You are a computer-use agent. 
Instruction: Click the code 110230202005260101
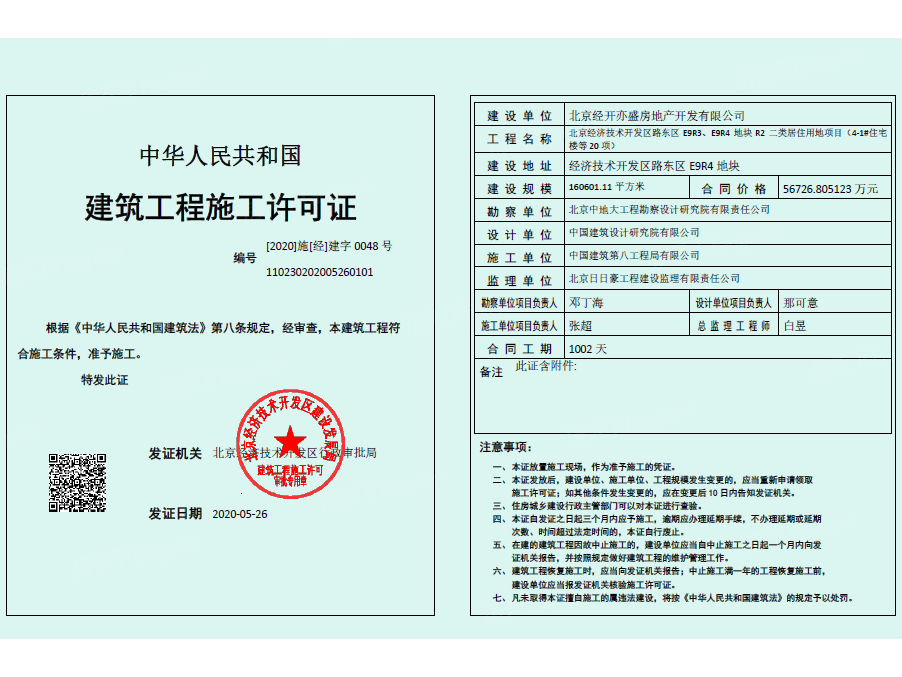tap(319, 272)
